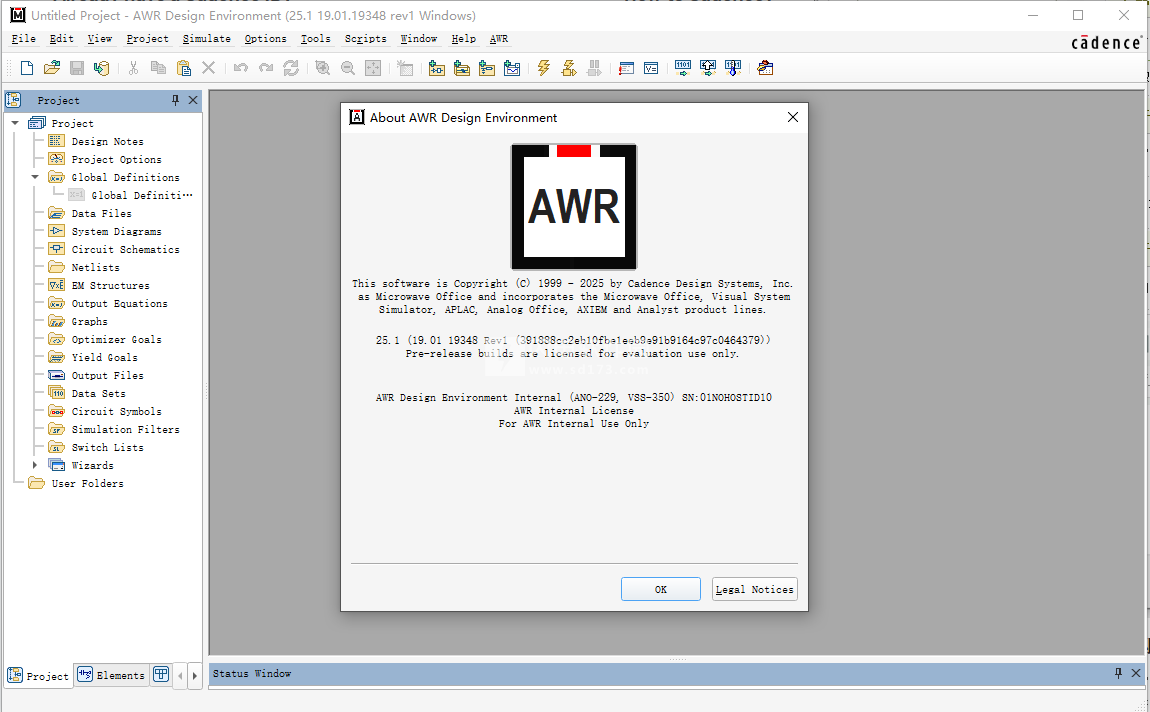Viewport: 1150px width, 712px height.
Task: Select Design Notes in project tree
Action: pos(107,142)
